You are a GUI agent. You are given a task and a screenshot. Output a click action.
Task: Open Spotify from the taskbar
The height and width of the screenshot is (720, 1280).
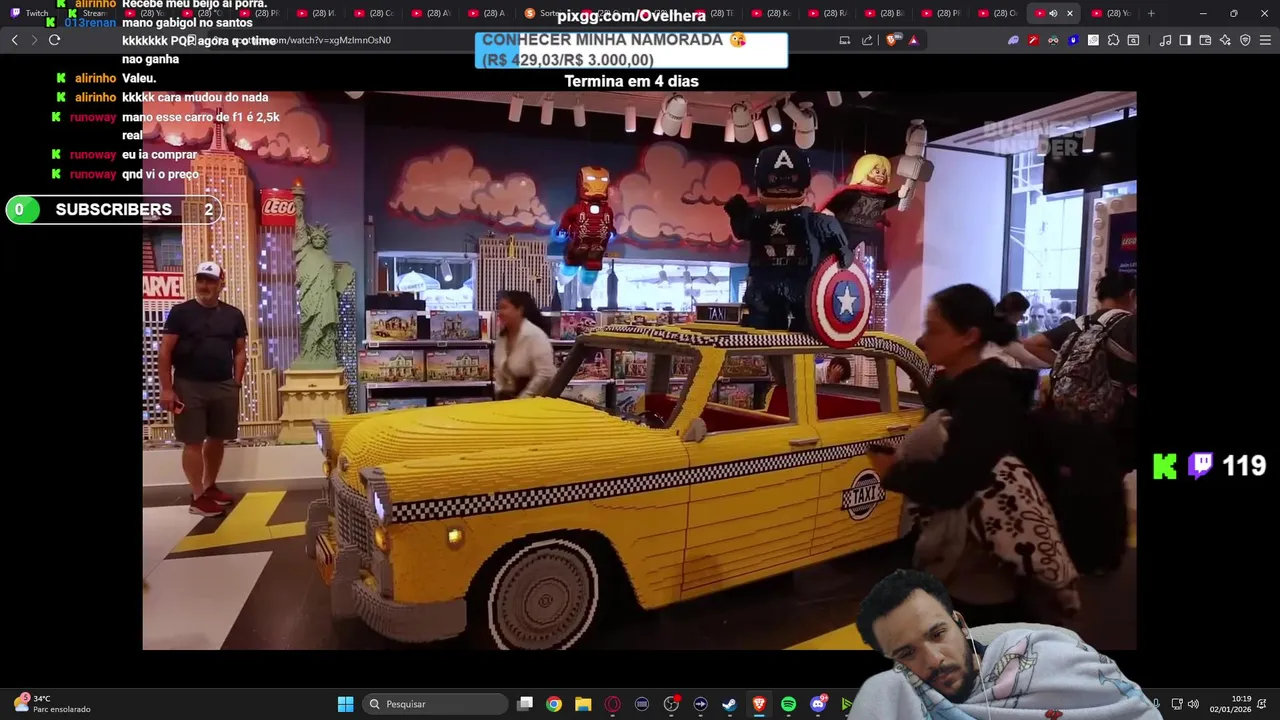[788, 704]
